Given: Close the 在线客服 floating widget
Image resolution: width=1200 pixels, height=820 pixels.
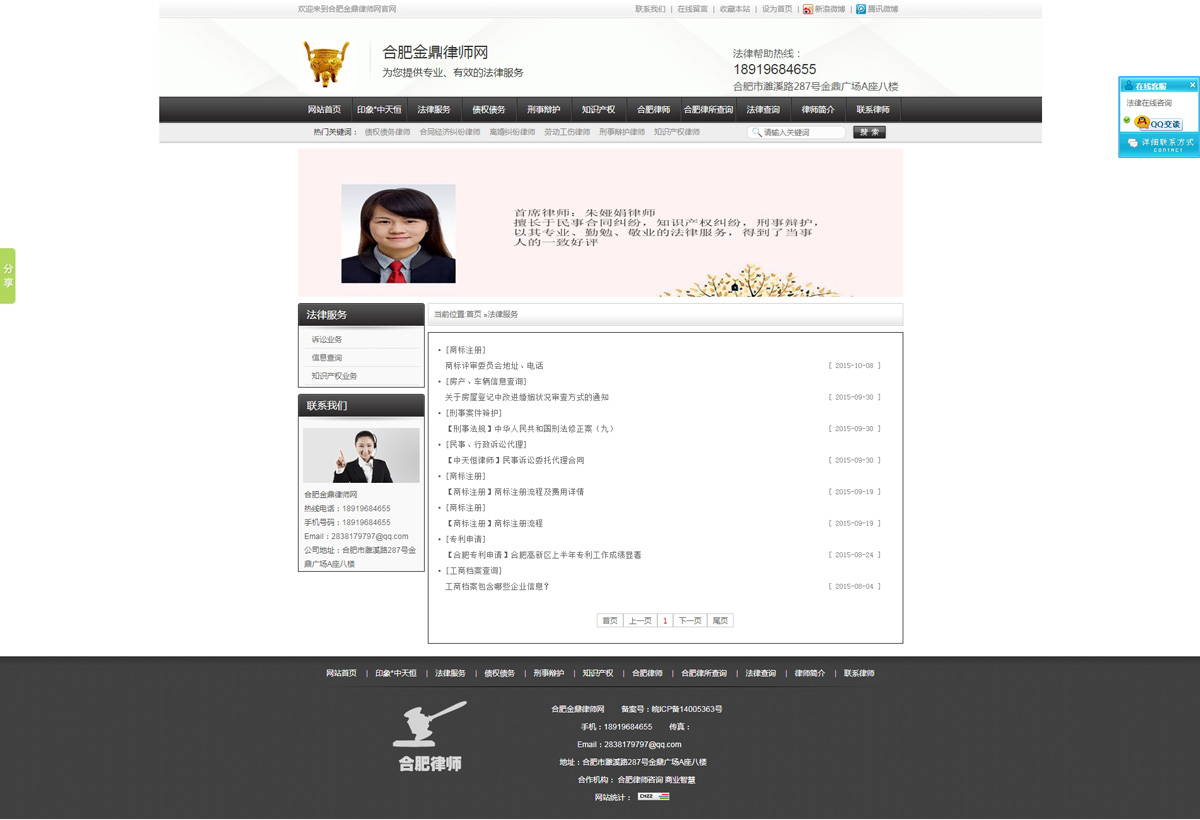Looking at the screenshot, I should pyautogui.click(x=1192, y=86).
